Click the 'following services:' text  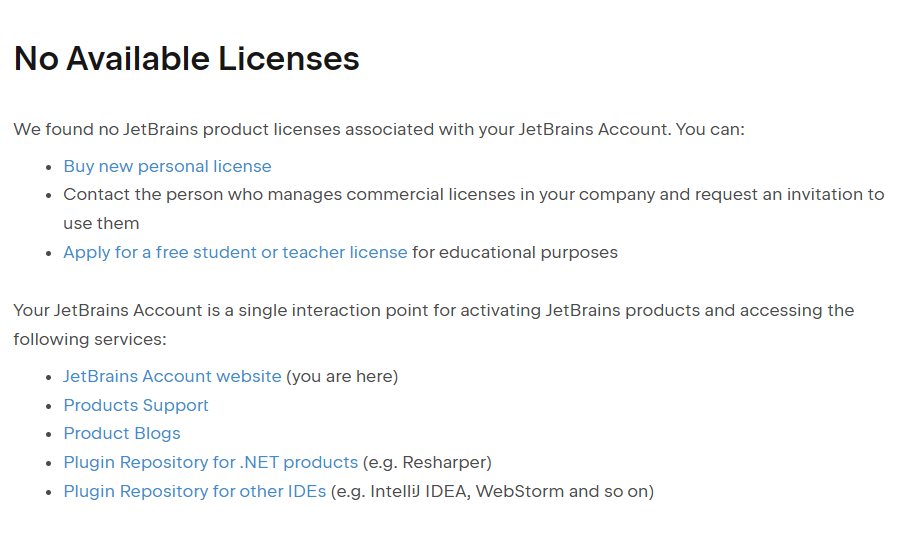pyautogui.click(x=90, y=339)
